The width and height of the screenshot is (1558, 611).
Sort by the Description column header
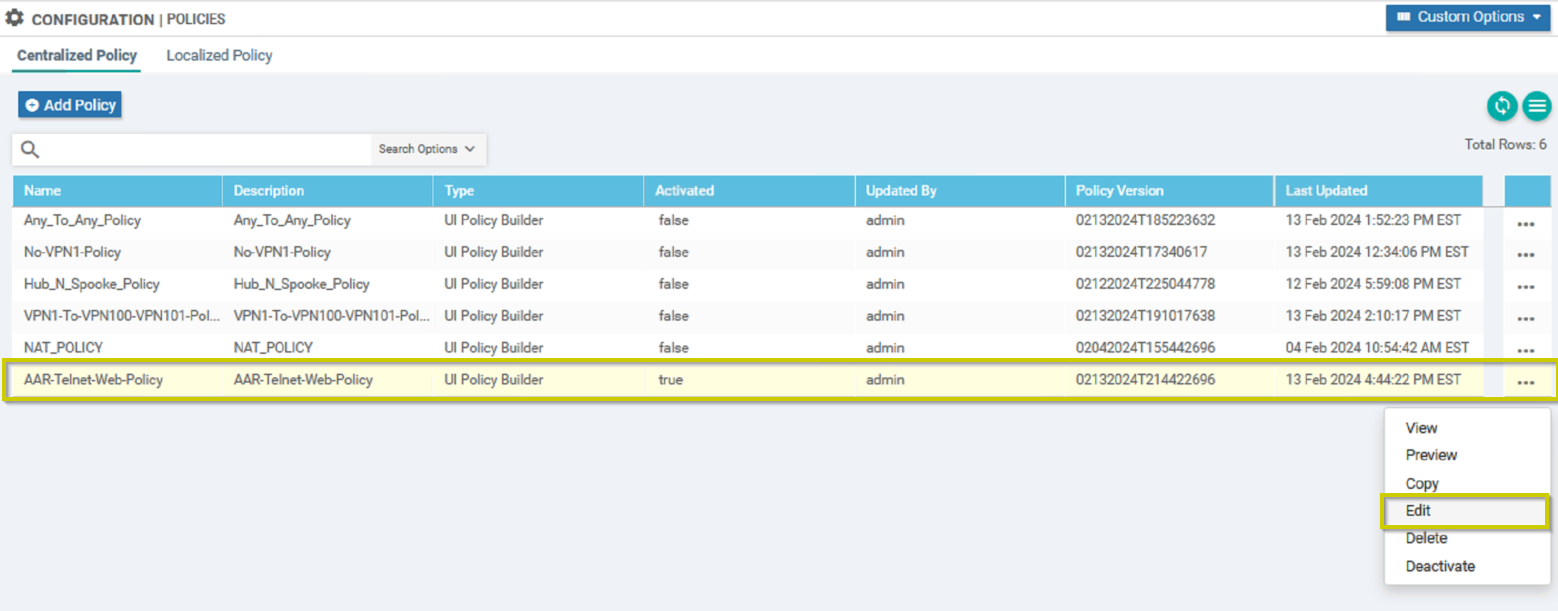328,191
